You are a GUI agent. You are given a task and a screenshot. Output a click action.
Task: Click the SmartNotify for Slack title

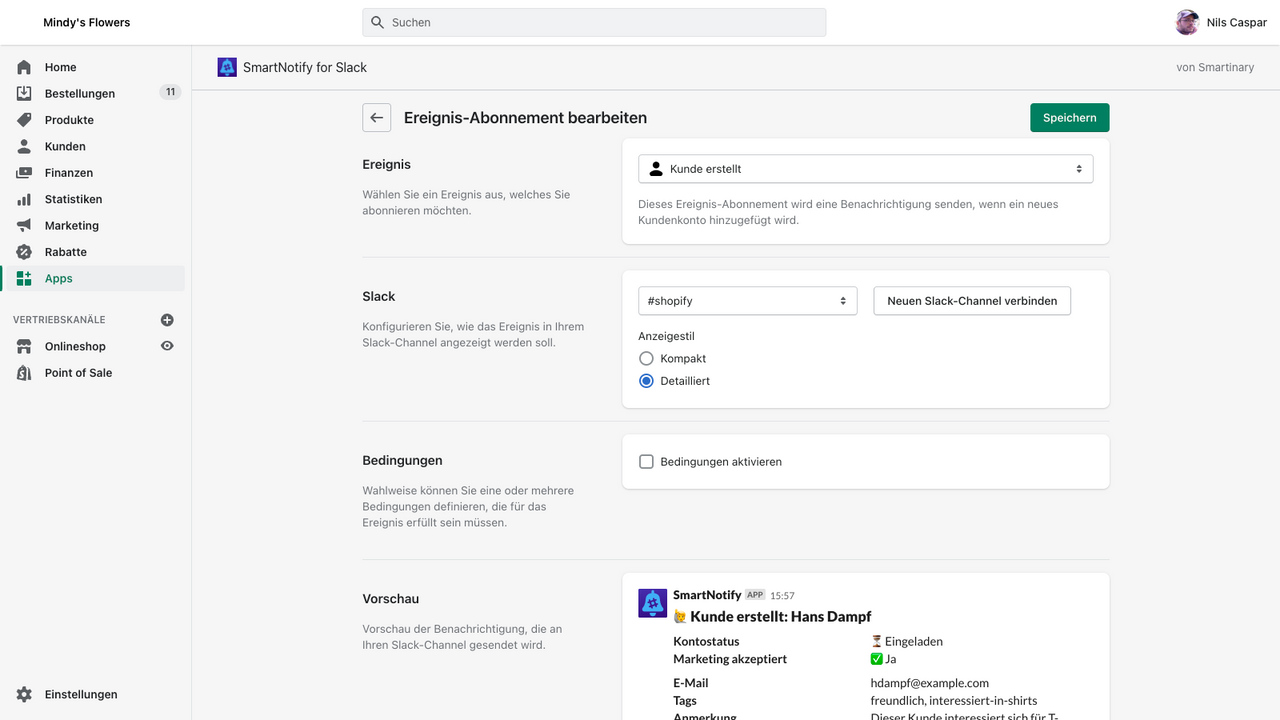tap(305, 67)
